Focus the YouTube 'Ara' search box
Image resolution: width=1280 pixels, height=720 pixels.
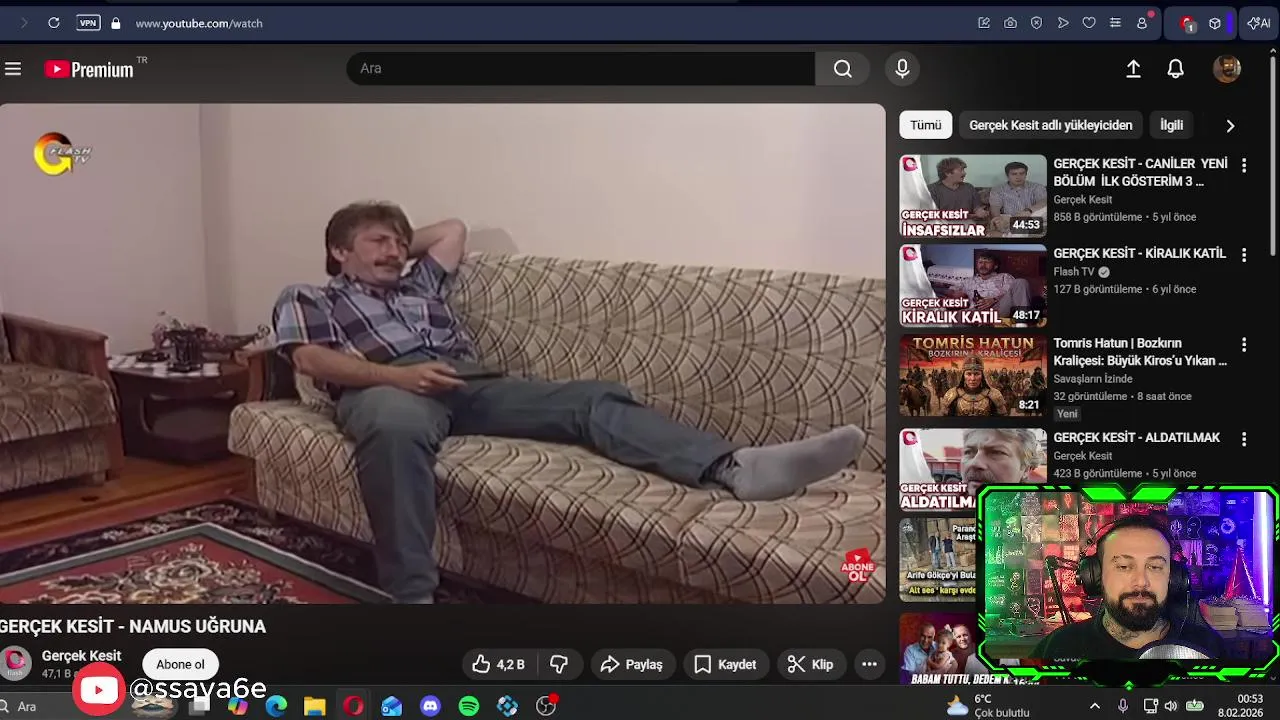[x=581, y=68]
